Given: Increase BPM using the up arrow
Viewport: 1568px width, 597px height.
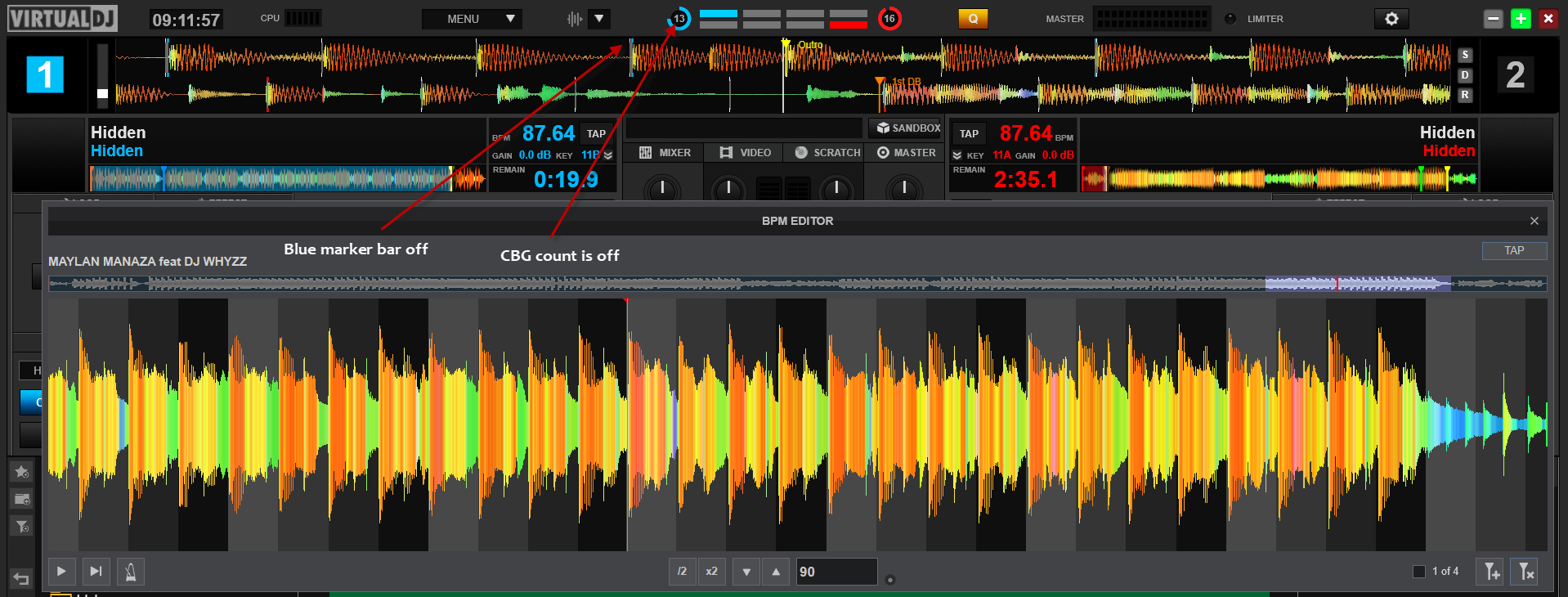Looking at the screenshot, I should click(x=776, y=572).
